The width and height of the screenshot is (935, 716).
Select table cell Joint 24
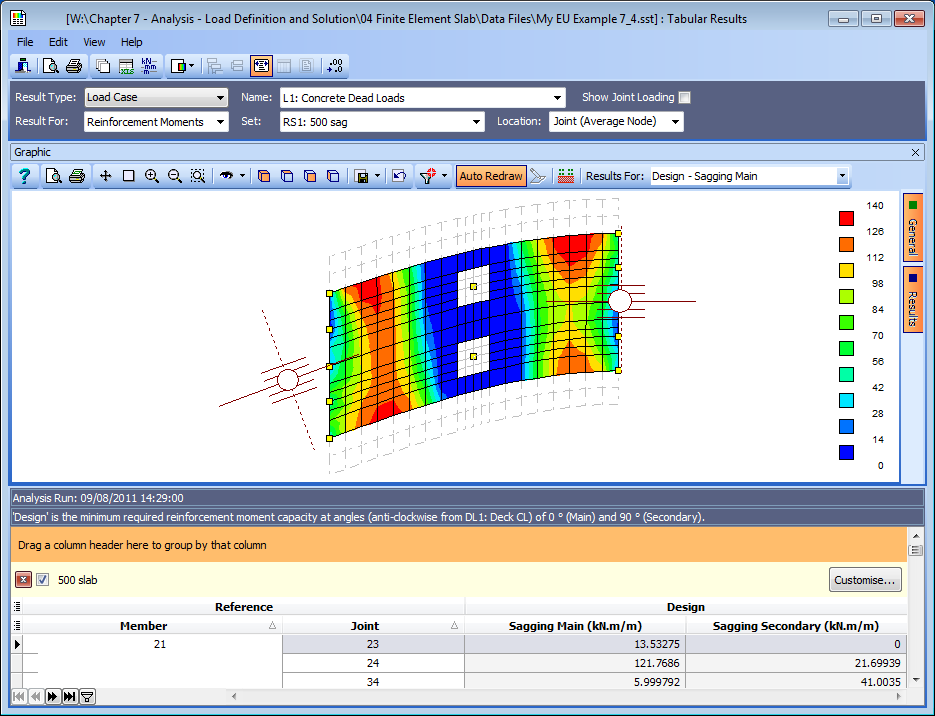coord(373,663)
